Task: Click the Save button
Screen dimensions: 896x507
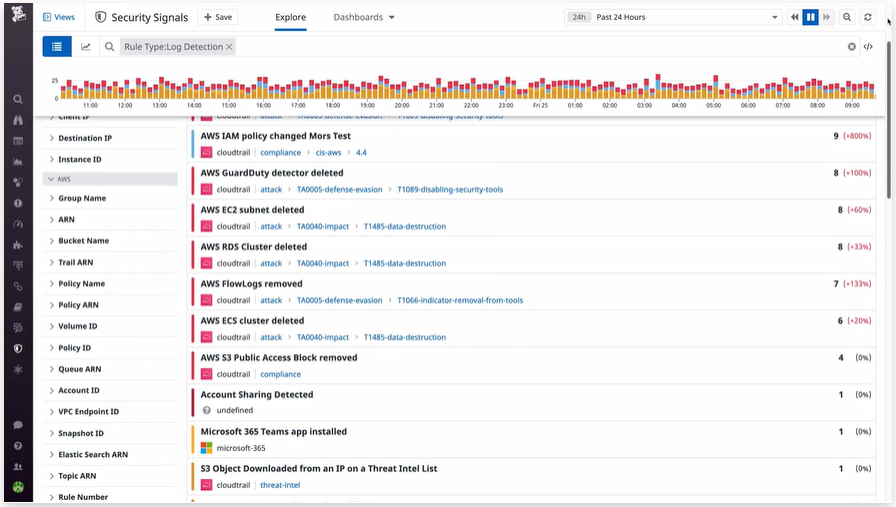Action: click(x=218, y=17)
